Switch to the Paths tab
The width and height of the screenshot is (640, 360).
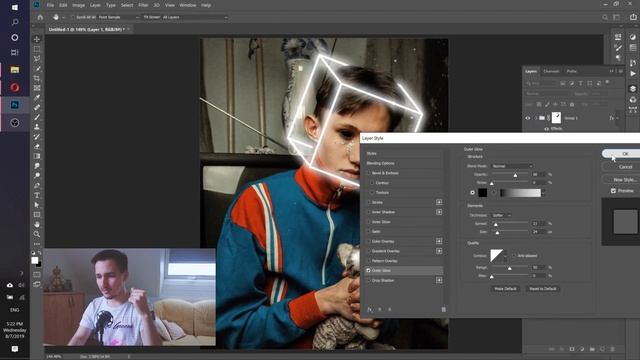click(x=571, y=71)
